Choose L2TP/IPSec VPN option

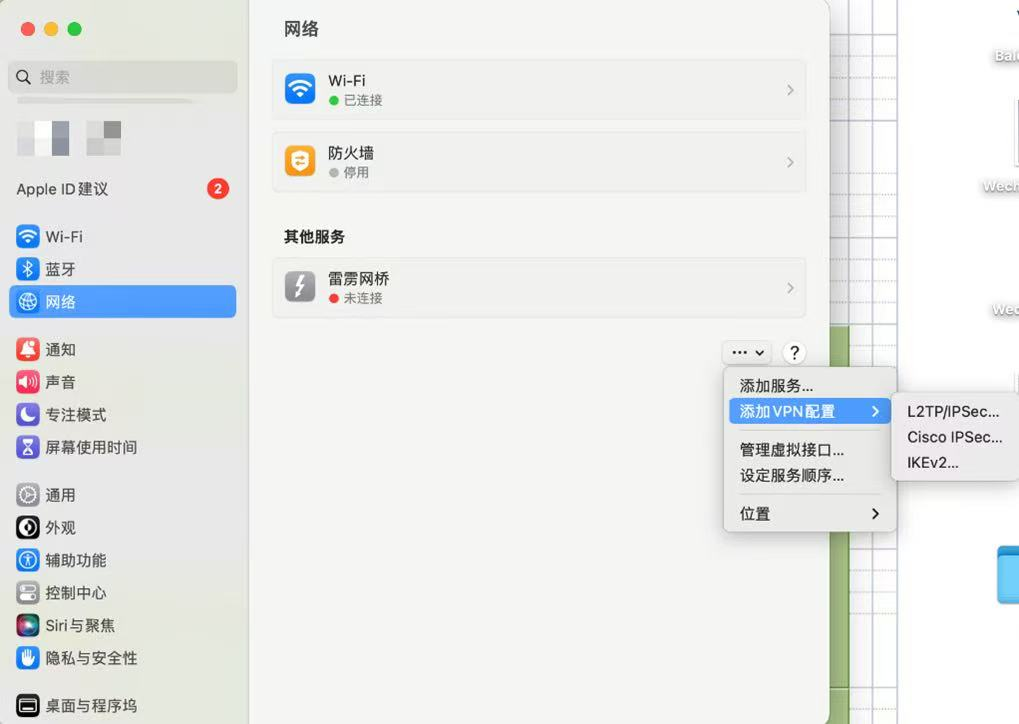[x=952, y=411]
